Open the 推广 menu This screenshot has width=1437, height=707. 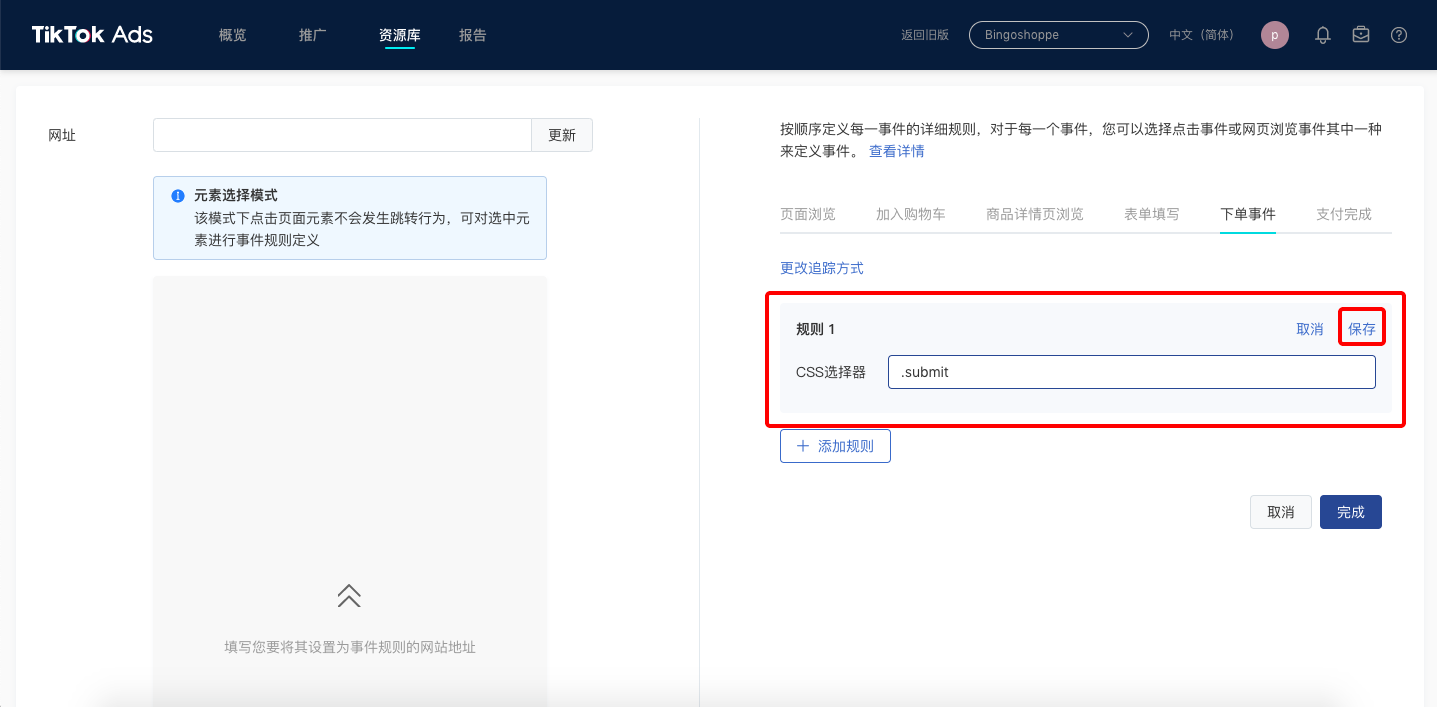point(312,35)
